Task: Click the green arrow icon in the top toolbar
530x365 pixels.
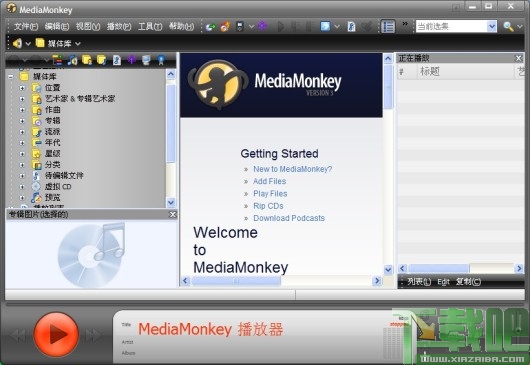Action: tap(211, 27)
